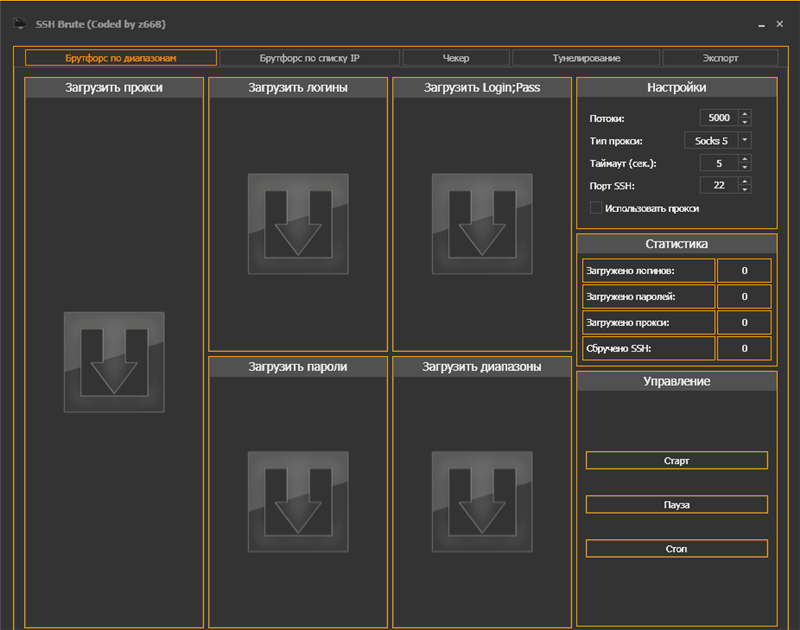The width and height of the screenshot is (800, 630).
Task: Enable the 'Использовать прокси' checkbox
Action: click(x=596, y=208)
